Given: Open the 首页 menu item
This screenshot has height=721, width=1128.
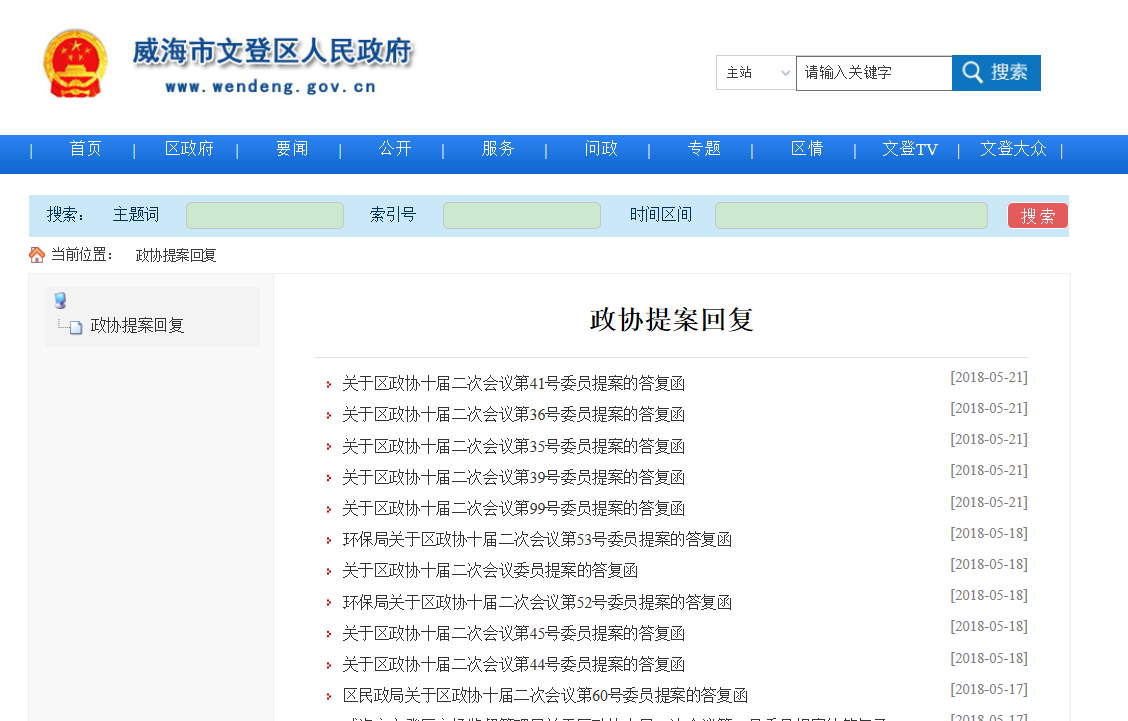Looking at the screenshot, I should 85,149.
